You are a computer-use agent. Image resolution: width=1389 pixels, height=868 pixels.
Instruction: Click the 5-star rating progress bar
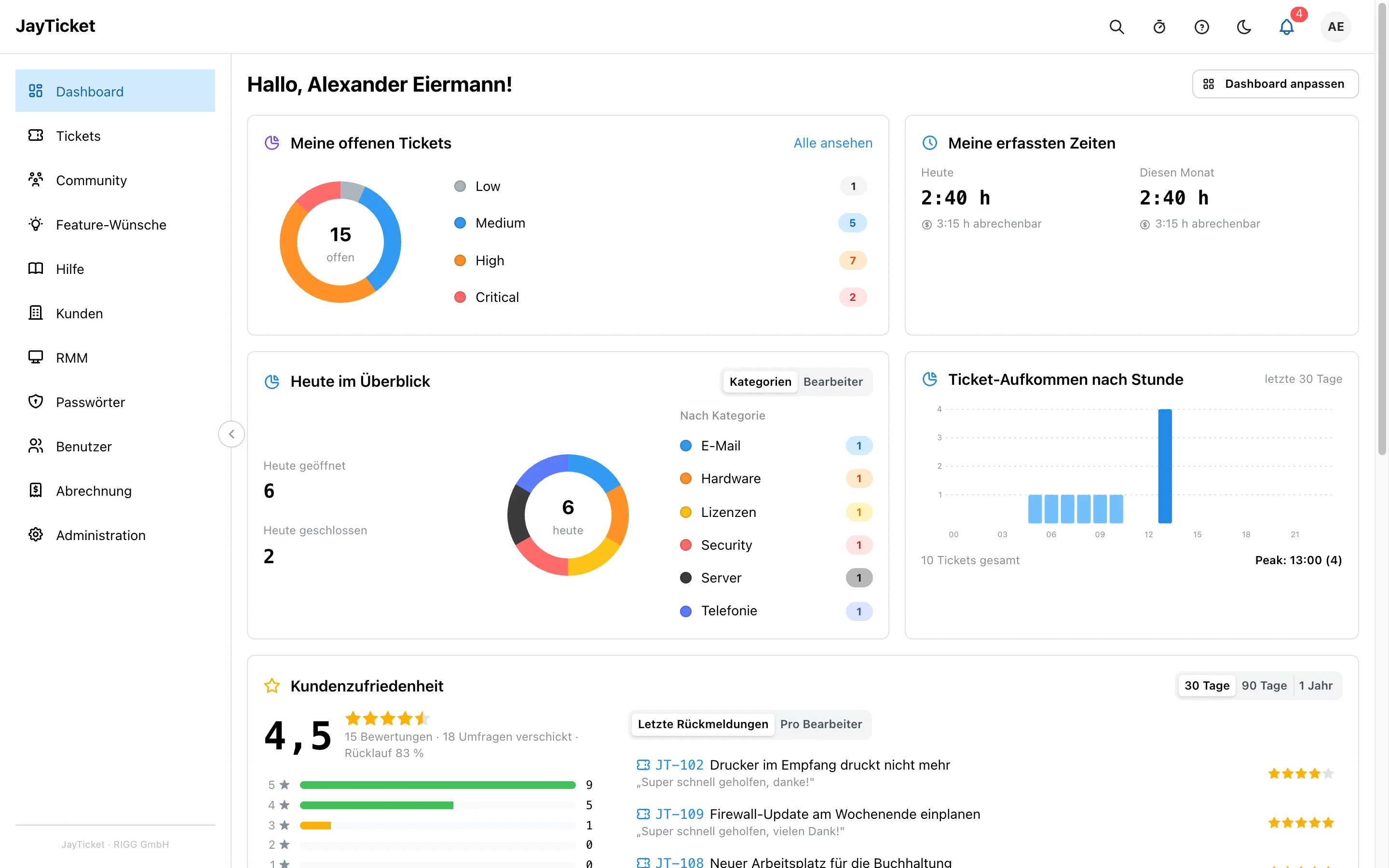[x=437, y=785]
